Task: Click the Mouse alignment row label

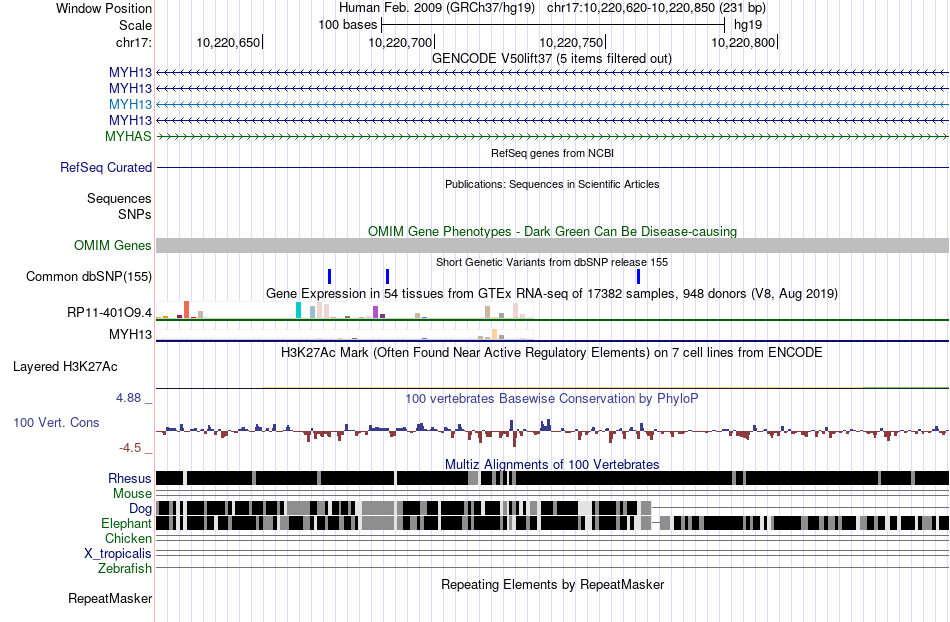Action: 132,494
